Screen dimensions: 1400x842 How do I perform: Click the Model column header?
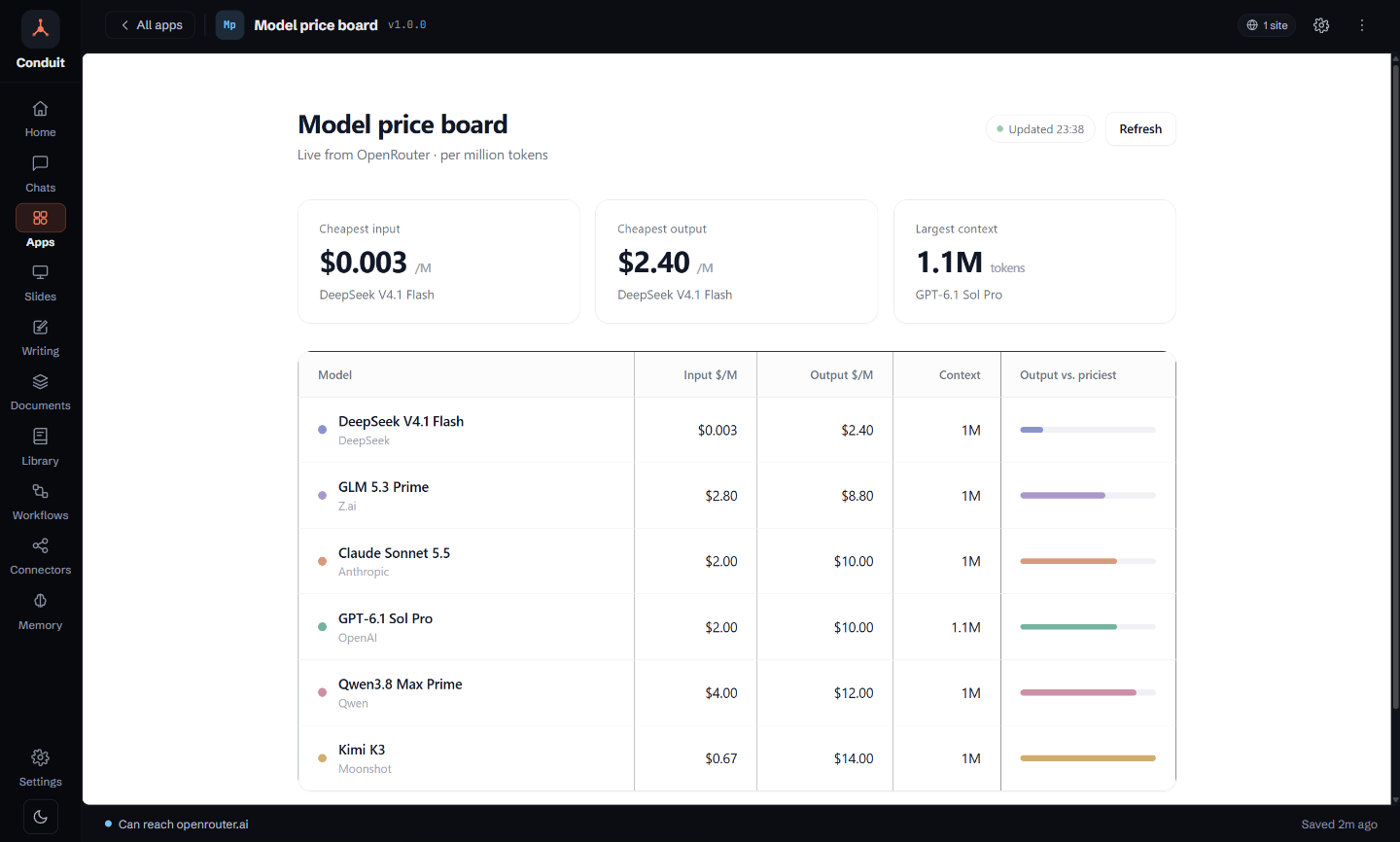coord(335,375)
